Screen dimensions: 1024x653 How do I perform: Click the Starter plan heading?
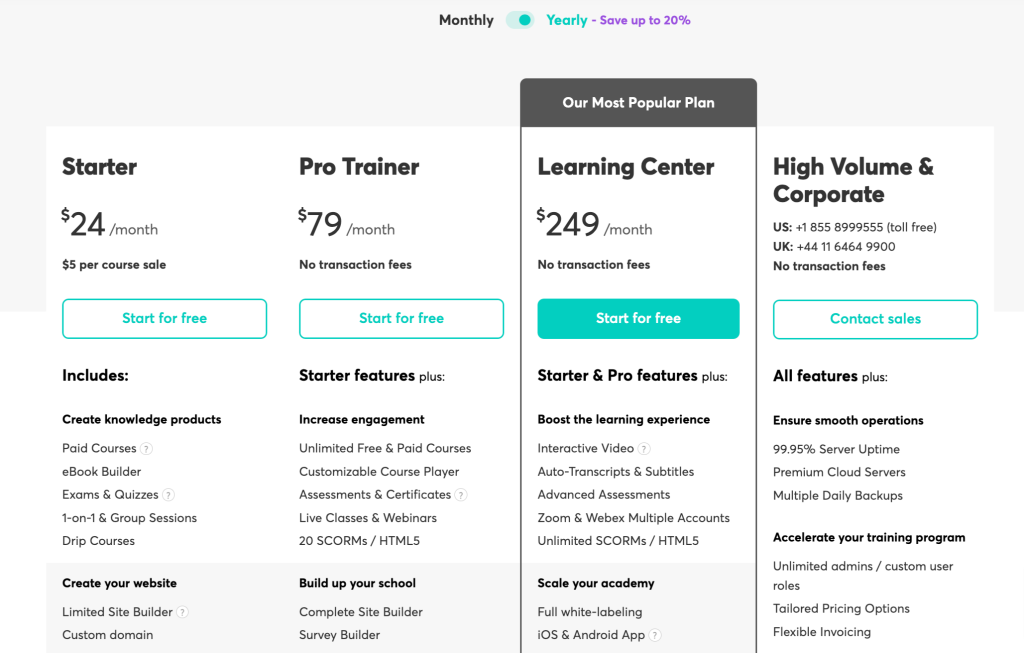[99, 167]
